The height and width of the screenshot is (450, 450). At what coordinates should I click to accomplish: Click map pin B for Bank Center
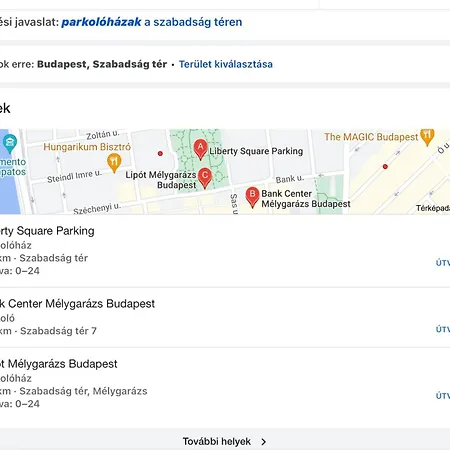click(252, 197)
